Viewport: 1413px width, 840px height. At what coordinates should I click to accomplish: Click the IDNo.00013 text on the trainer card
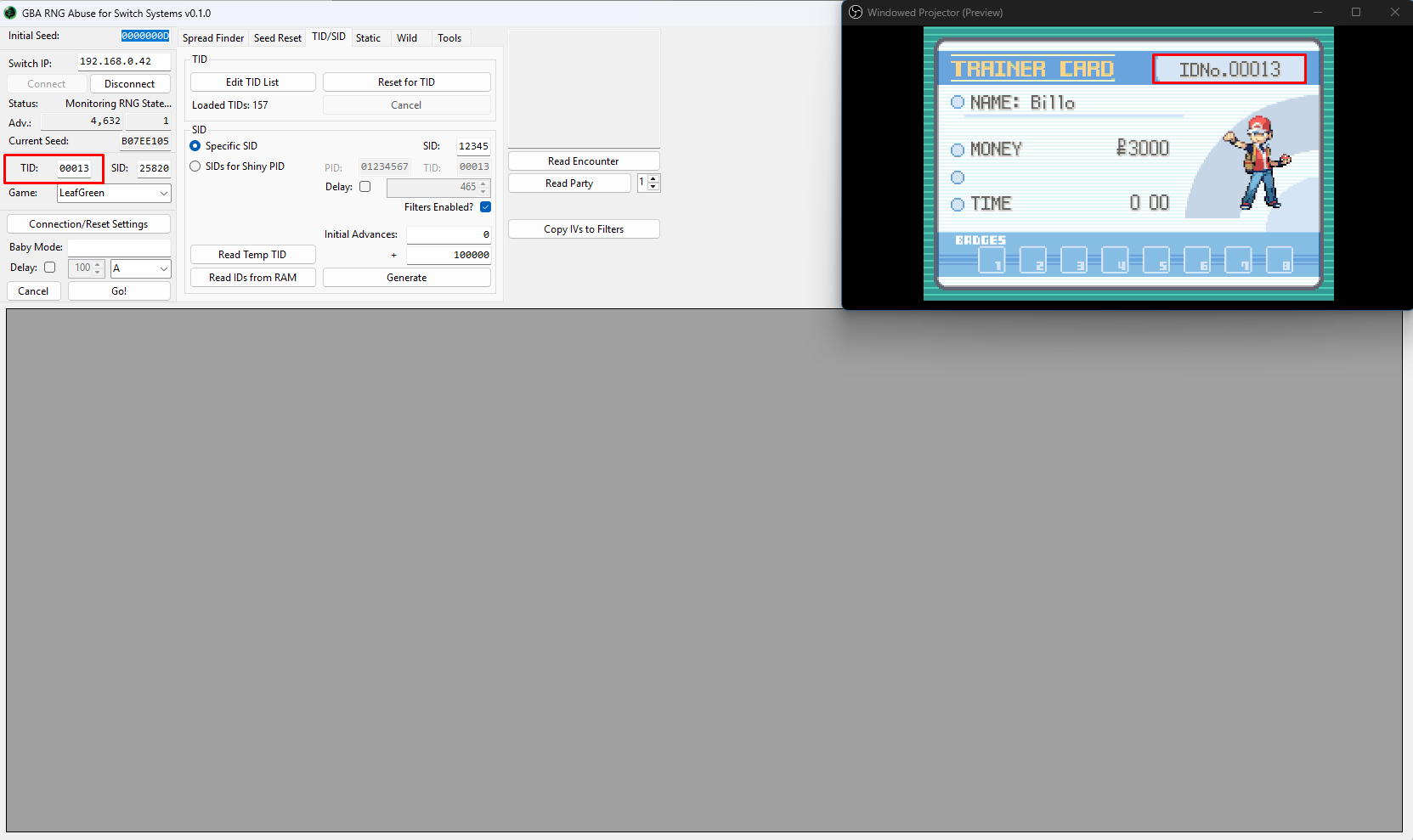pos(1229,70)
